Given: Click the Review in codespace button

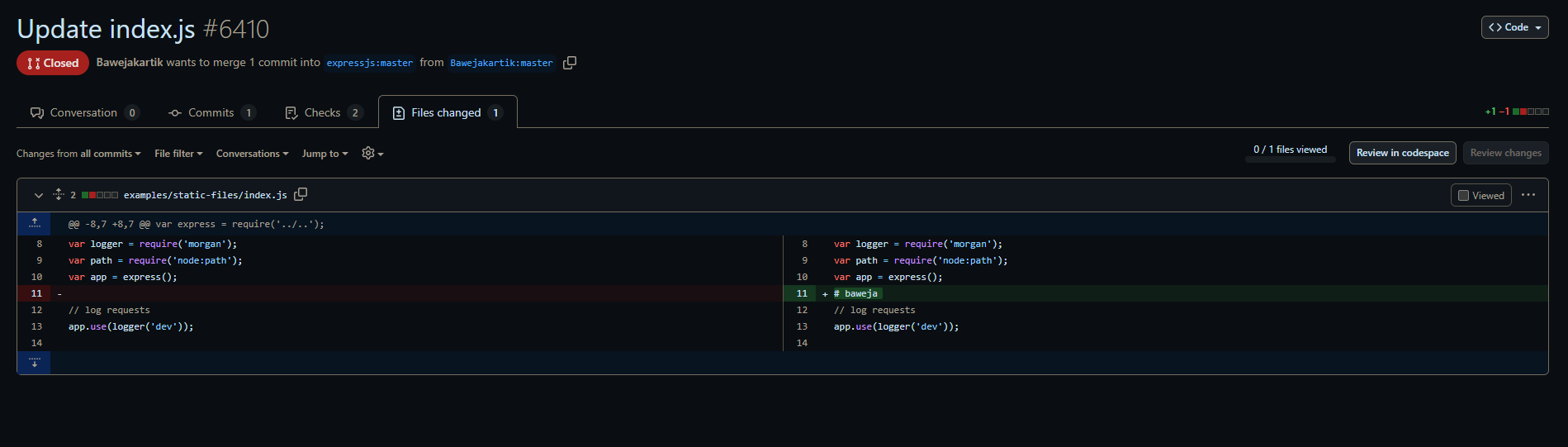Looking at the screenshot, I should click(1402, 153).
